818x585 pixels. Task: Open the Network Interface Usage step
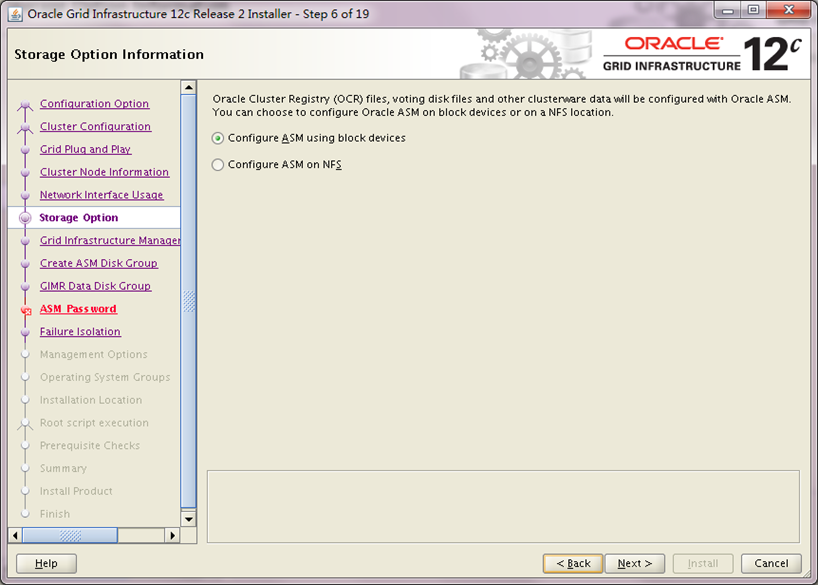101,195
